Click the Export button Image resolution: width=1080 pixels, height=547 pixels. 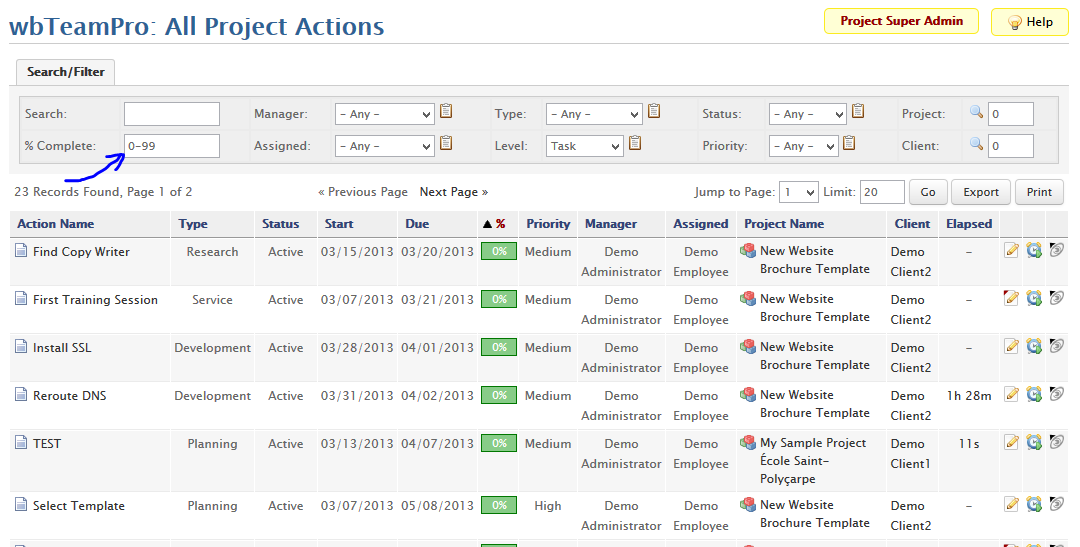click(980, 192)
